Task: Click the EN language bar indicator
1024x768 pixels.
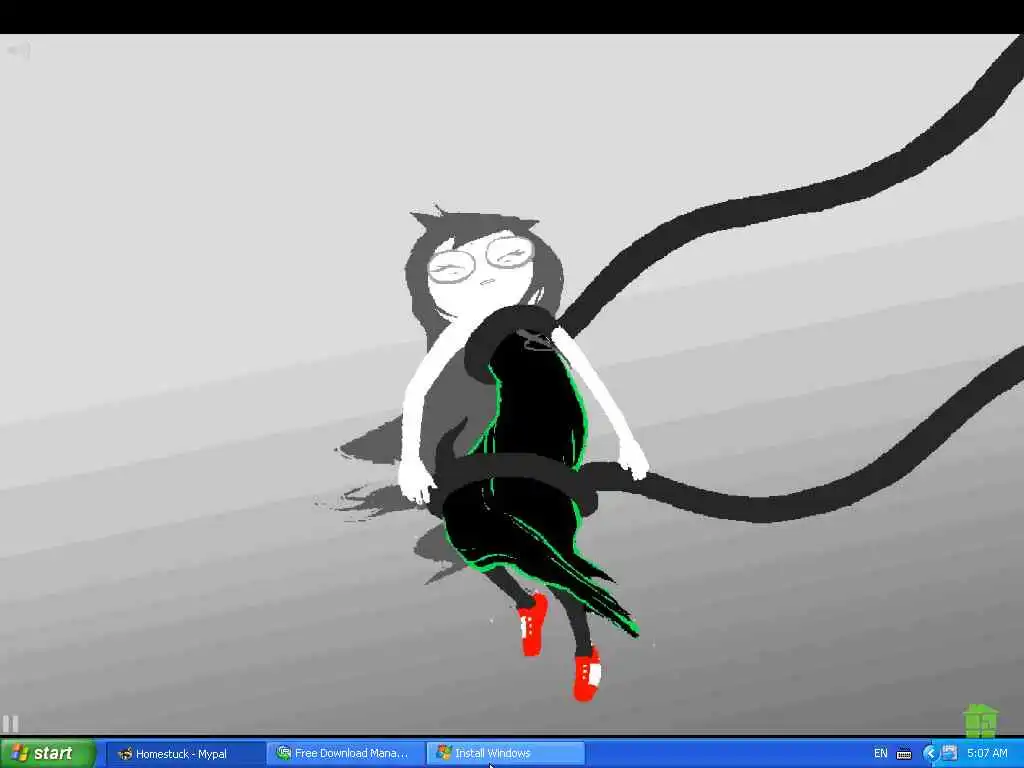Action: point(880,754)
